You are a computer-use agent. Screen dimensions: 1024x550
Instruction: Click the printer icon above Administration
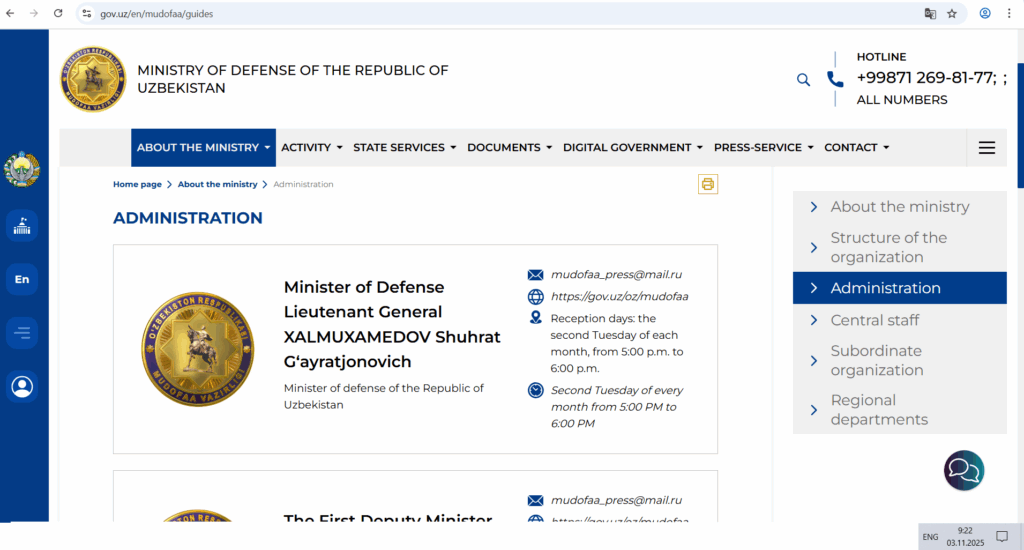point(708,184)
